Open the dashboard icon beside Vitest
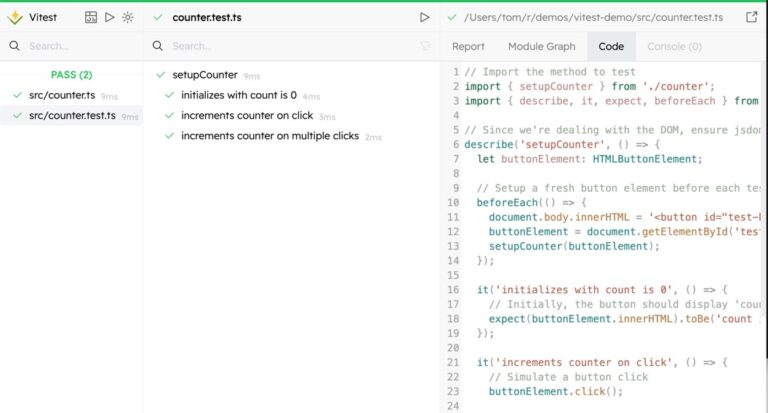This screenshot has height=413, width=768. pos(92,18)
